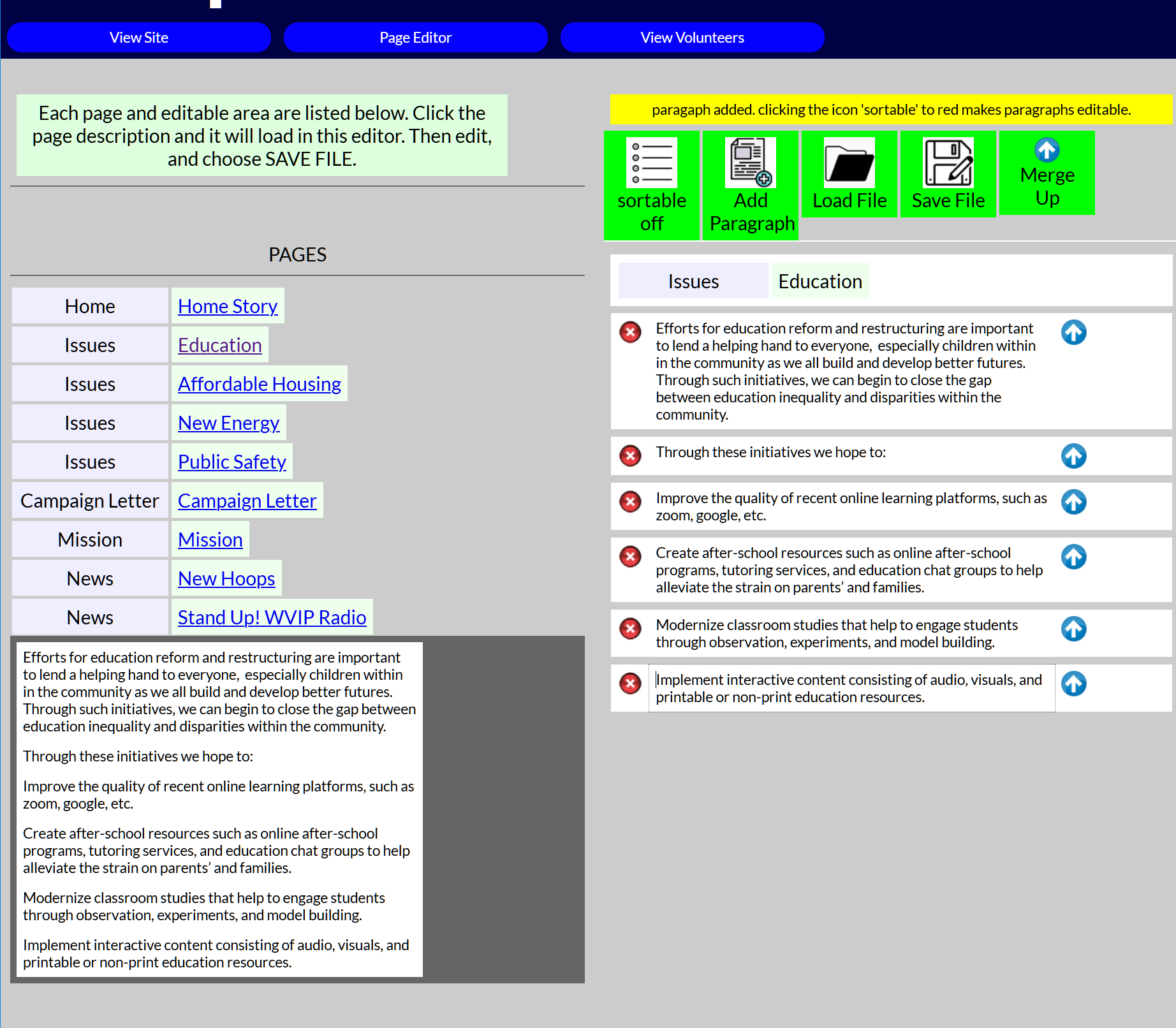Delete the 'Efforts for education reform' paragraph

tap(630, 332)
